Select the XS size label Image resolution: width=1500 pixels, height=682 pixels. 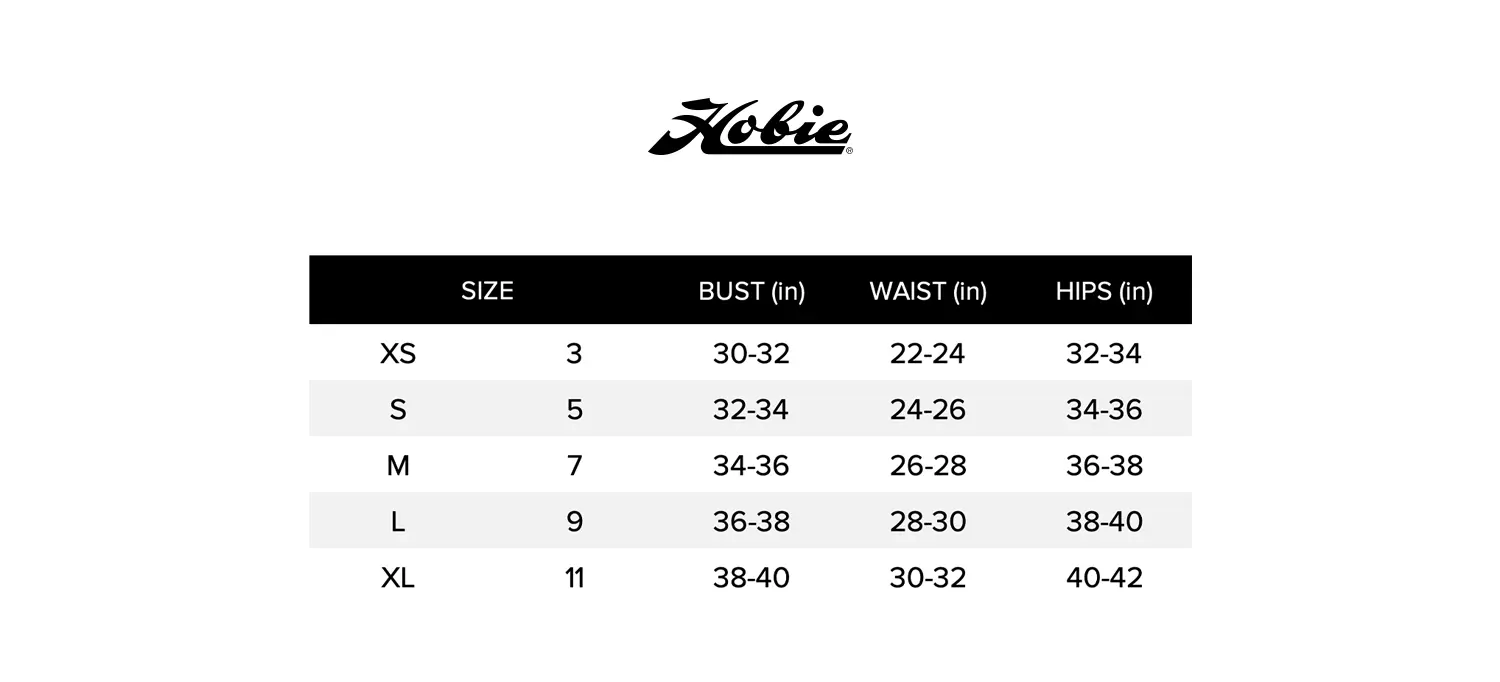click(398, 354)
